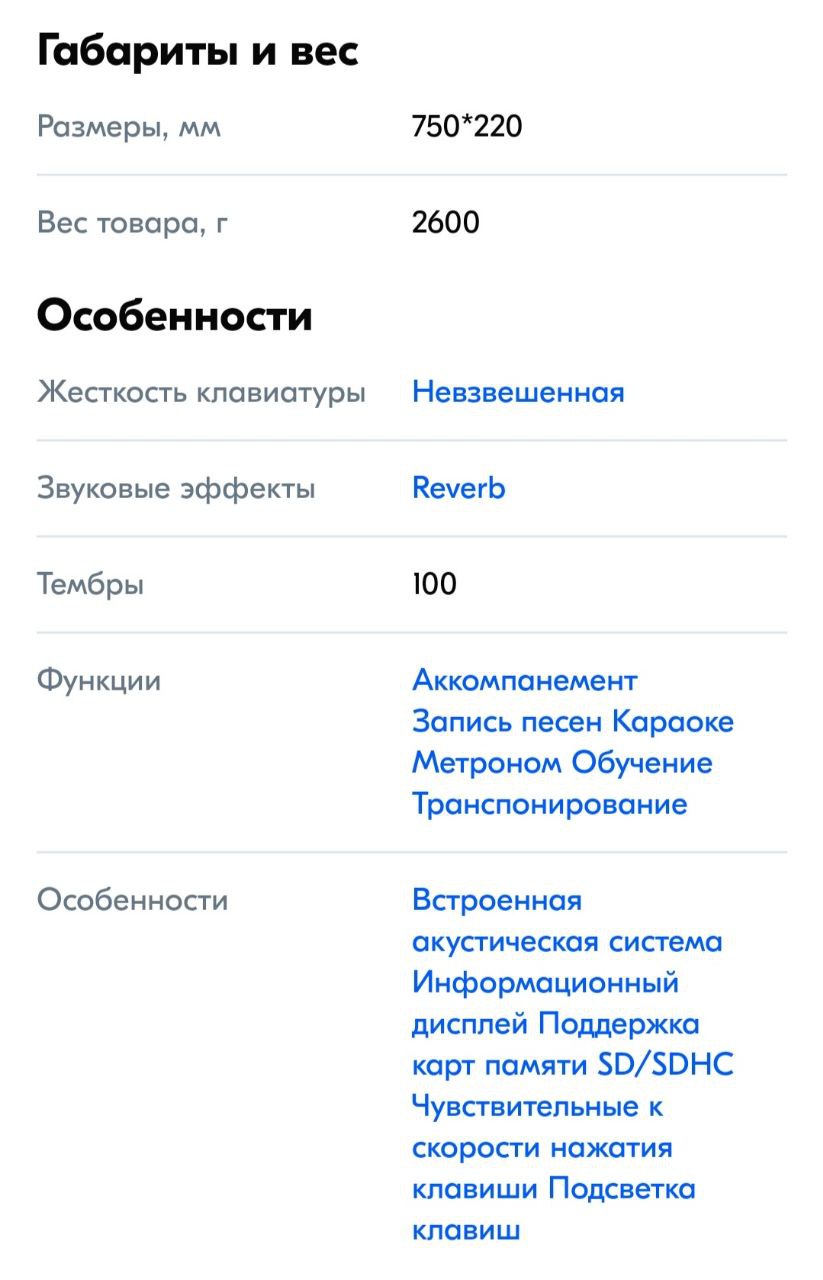The height and width of the screenshot is (1280, 823).
Task: Click the Жесткость клавиатуры label
Action: point(201,392)
